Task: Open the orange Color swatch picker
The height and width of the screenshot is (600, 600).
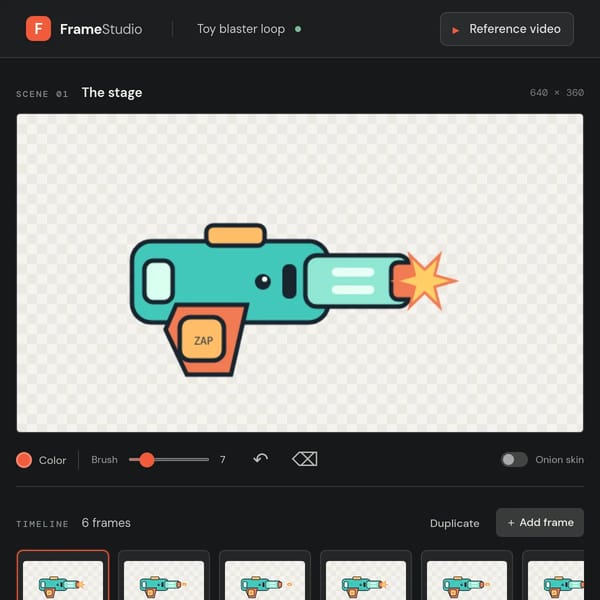Action: [x=24, y=460]
